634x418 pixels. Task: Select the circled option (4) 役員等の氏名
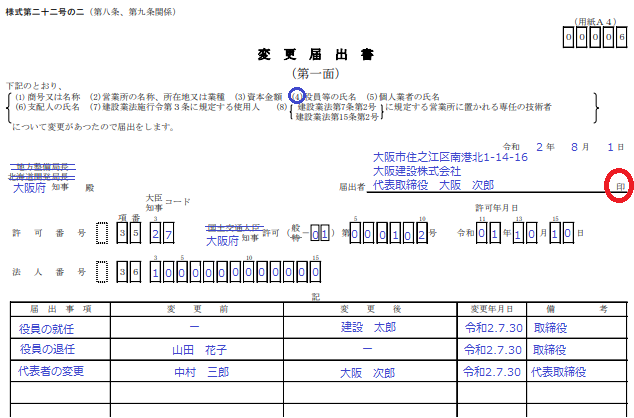pos(323,97)
